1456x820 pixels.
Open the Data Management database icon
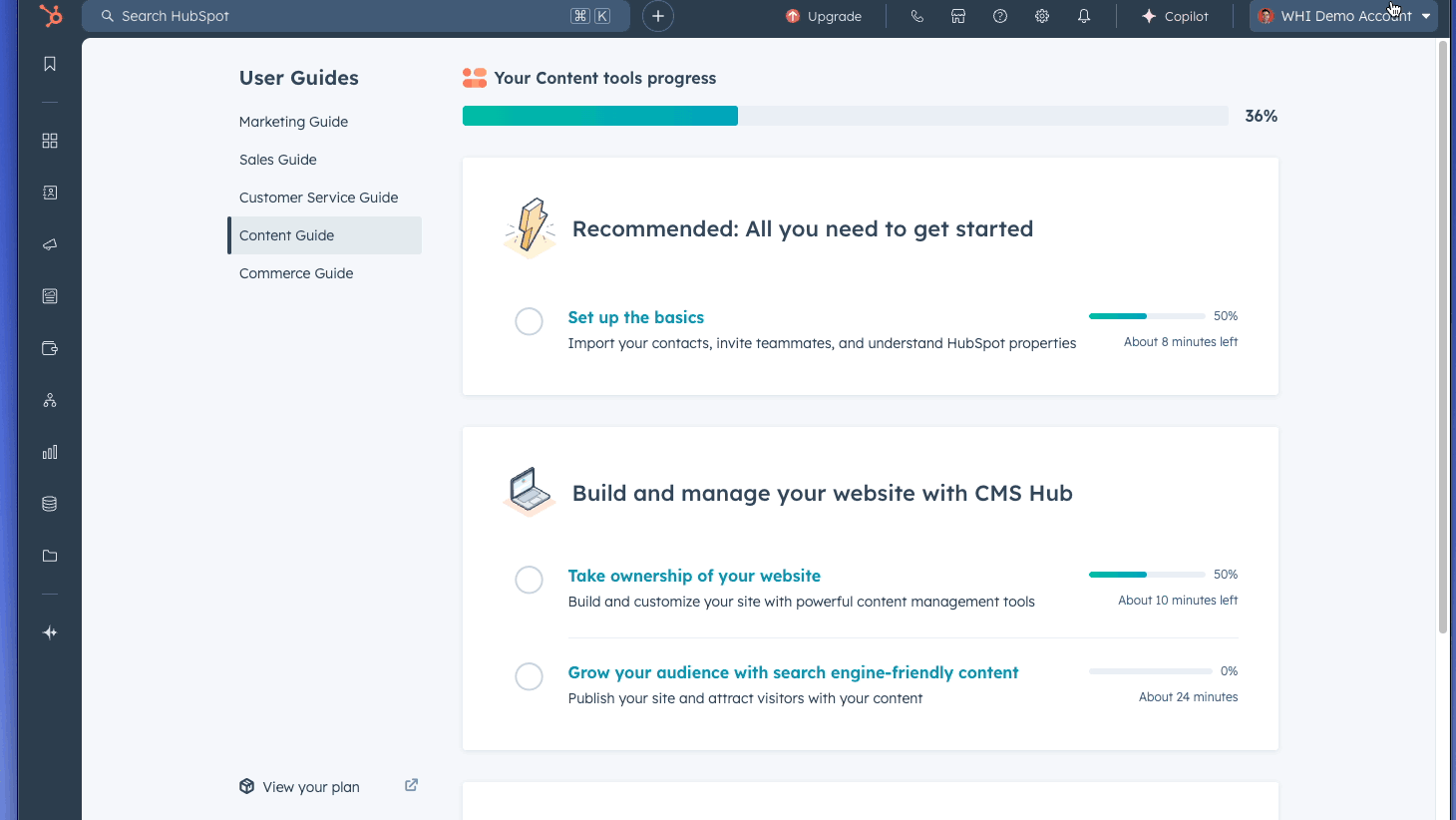[x=49, y=504]
